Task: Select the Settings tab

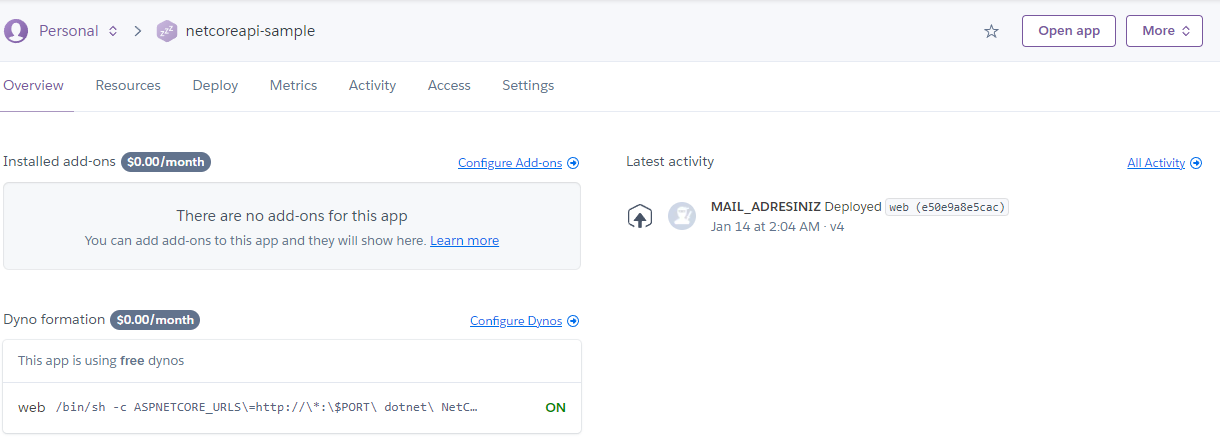Action: pyautogui.click(x=528, y=86)
